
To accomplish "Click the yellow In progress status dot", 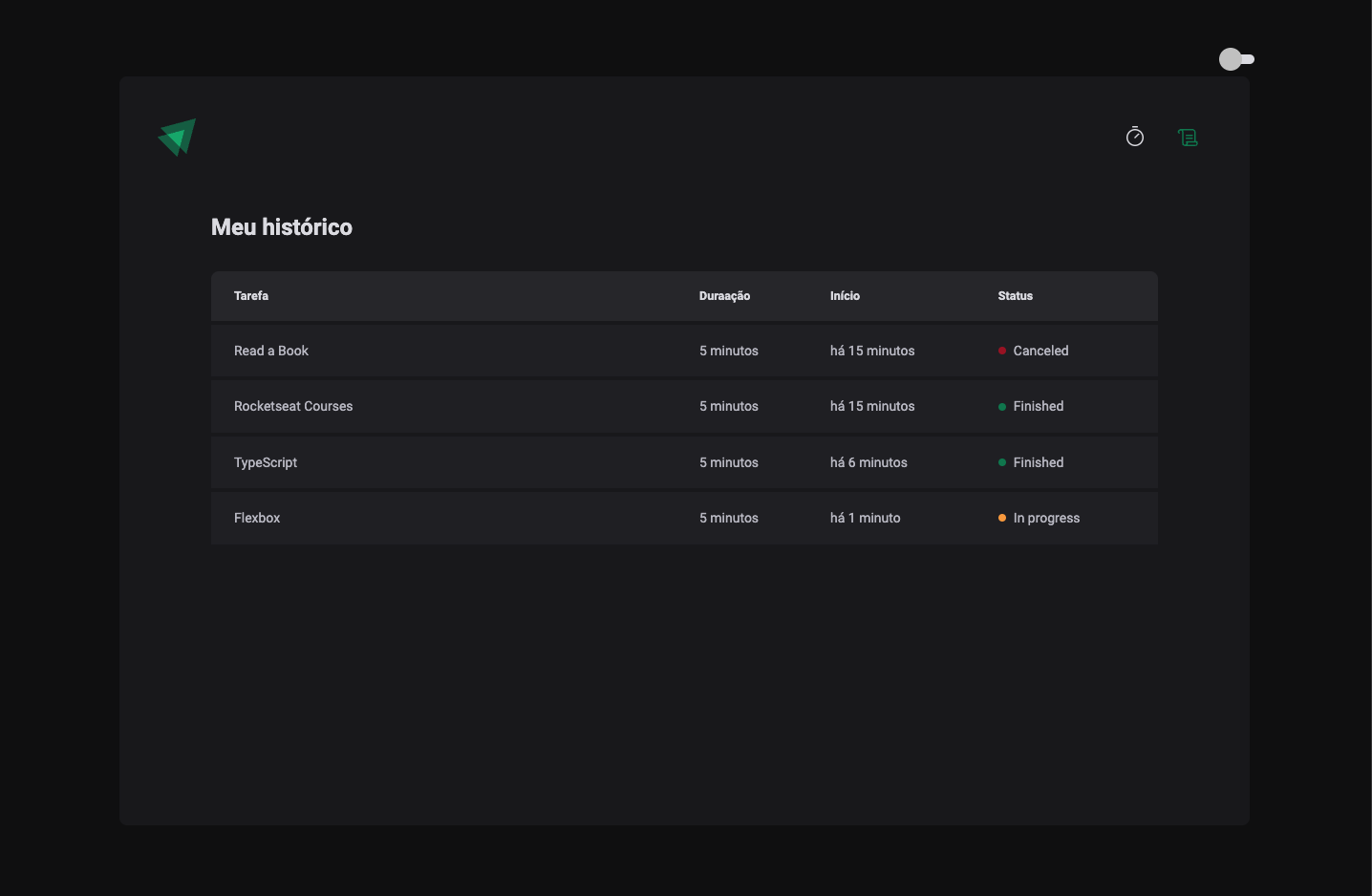I will click(x=1000, y=518).
